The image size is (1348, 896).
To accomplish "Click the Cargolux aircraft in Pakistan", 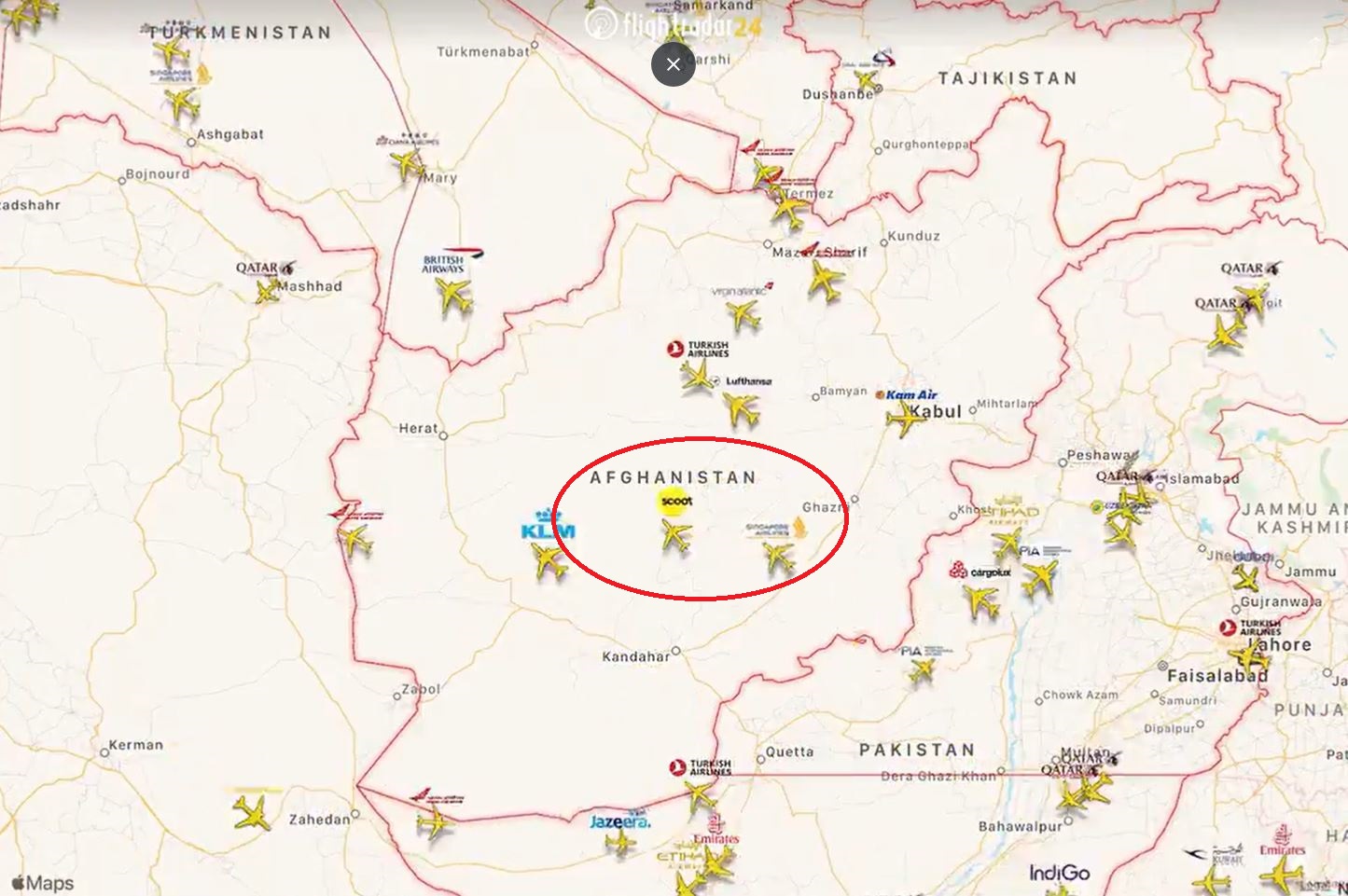I will coord(981,602).
